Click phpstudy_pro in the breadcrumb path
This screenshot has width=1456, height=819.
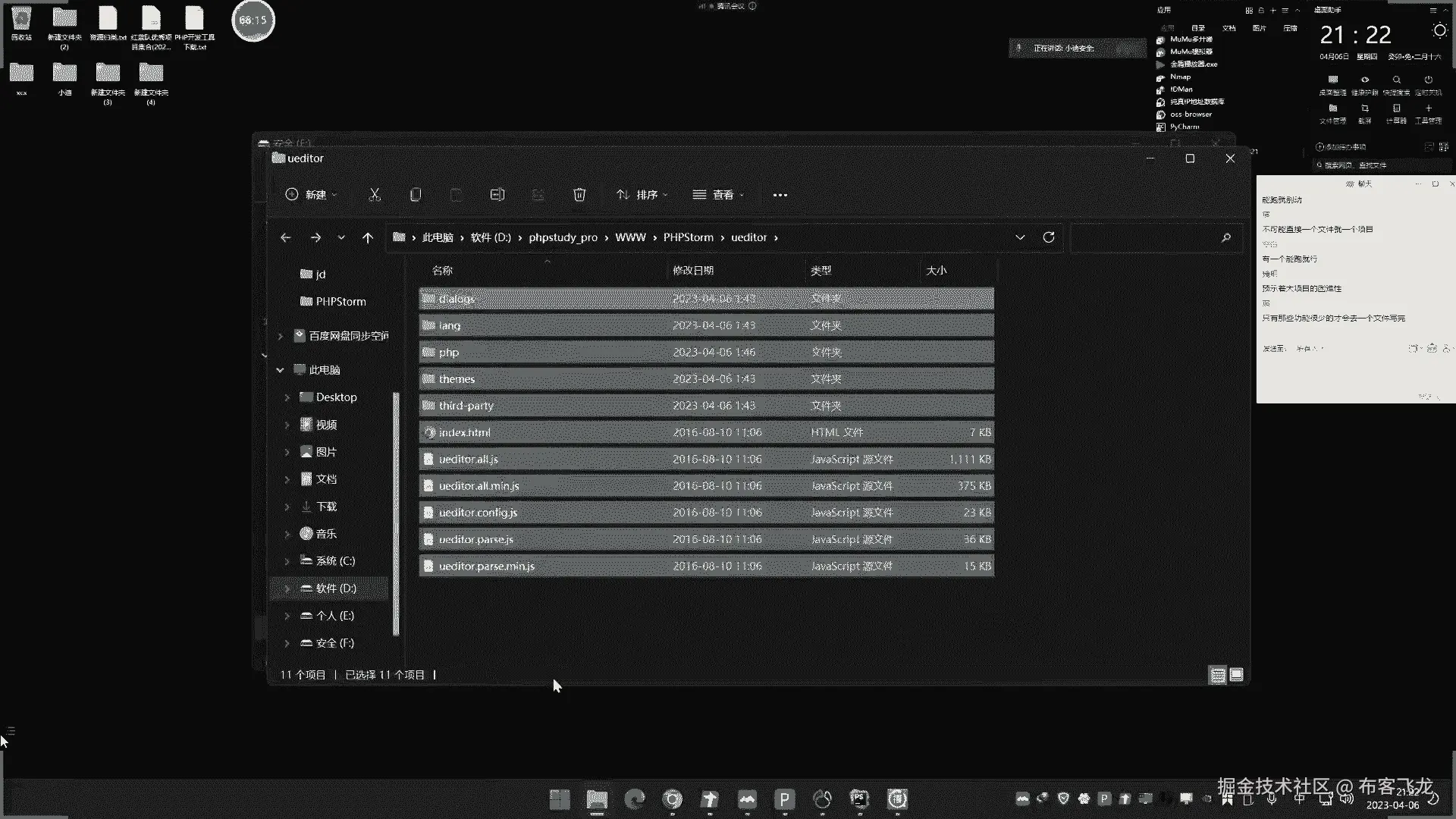pyautogui.click(x=563, y=237)
